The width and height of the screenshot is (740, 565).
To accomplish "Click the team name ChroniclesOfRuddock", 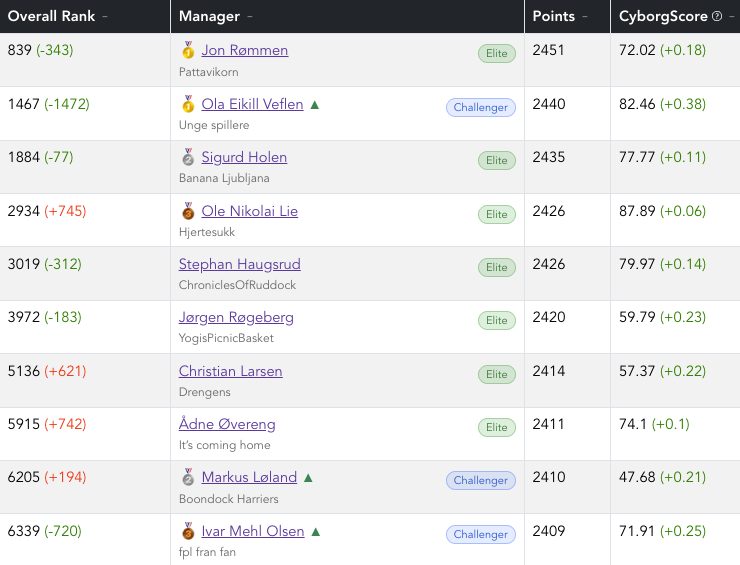I will [237, 285].
